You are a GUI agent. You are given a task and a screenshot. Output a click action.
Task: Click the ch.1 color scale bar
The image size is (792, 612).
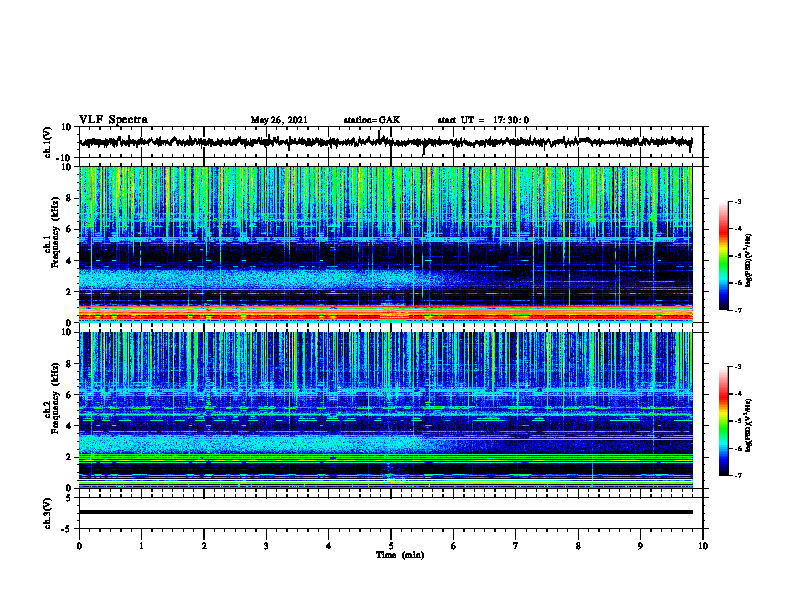point(723,256)
